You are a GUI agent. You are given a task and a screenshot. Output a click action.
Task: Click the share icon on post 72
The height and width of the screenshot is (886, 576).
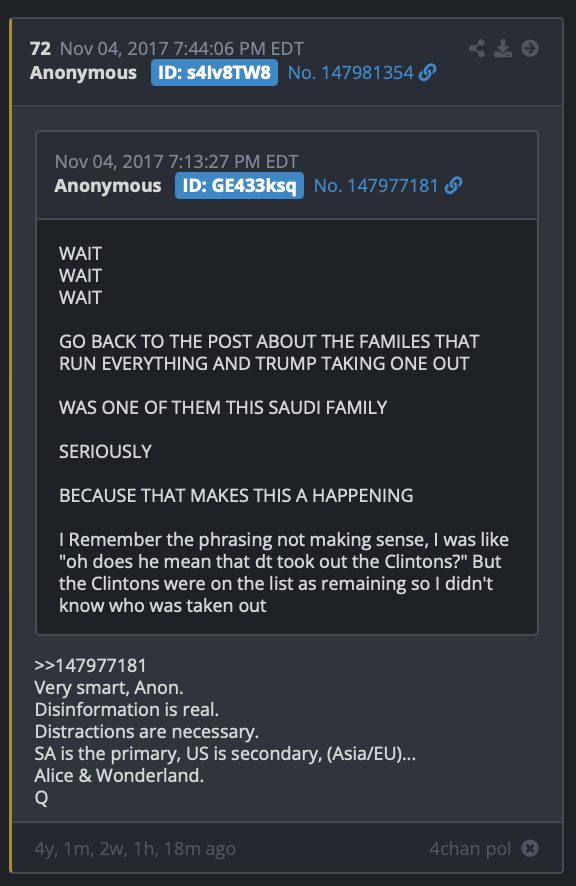click(477, 49)
